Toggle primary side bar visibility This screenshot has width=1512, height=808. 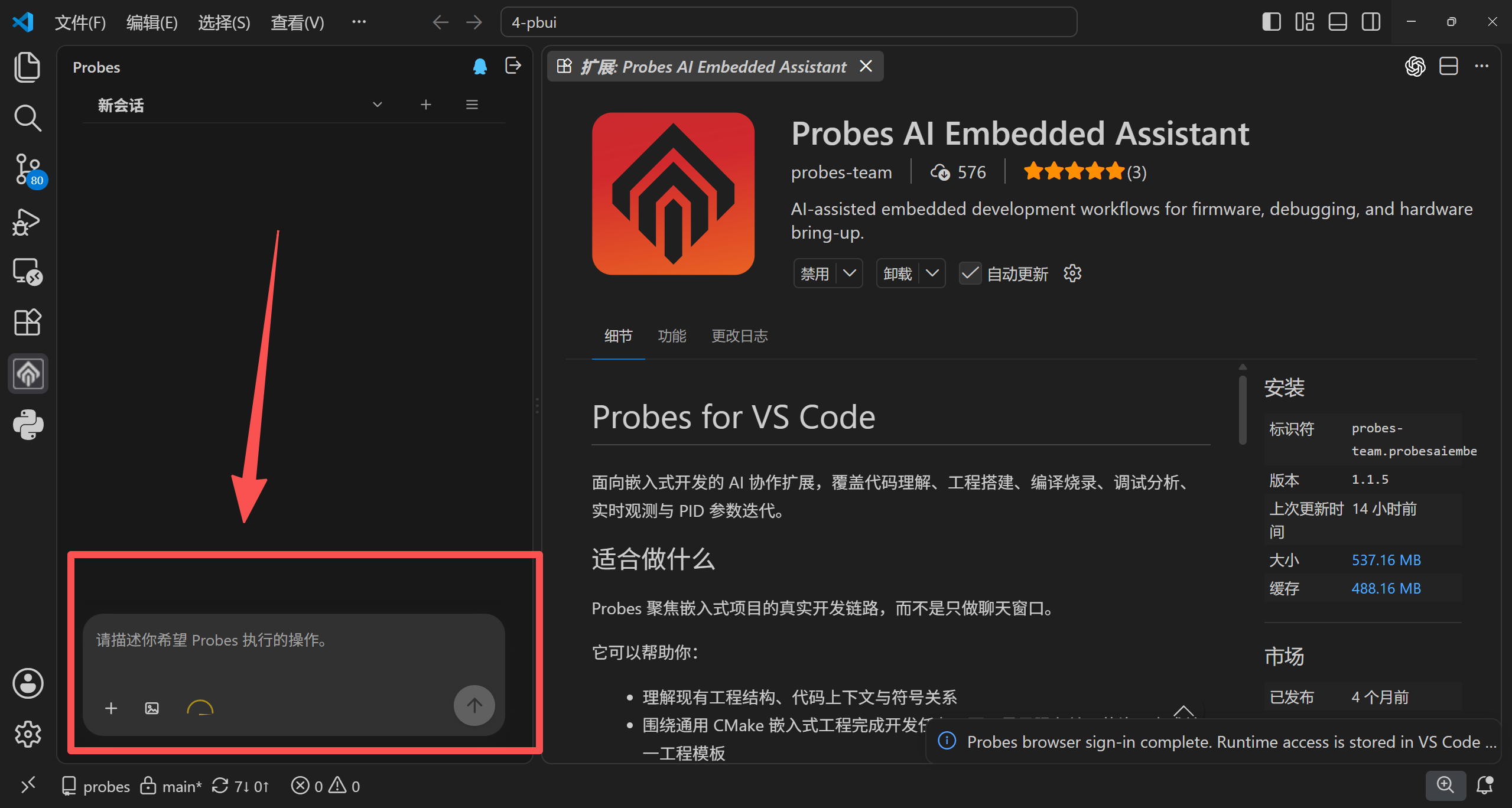[1271, 22]
